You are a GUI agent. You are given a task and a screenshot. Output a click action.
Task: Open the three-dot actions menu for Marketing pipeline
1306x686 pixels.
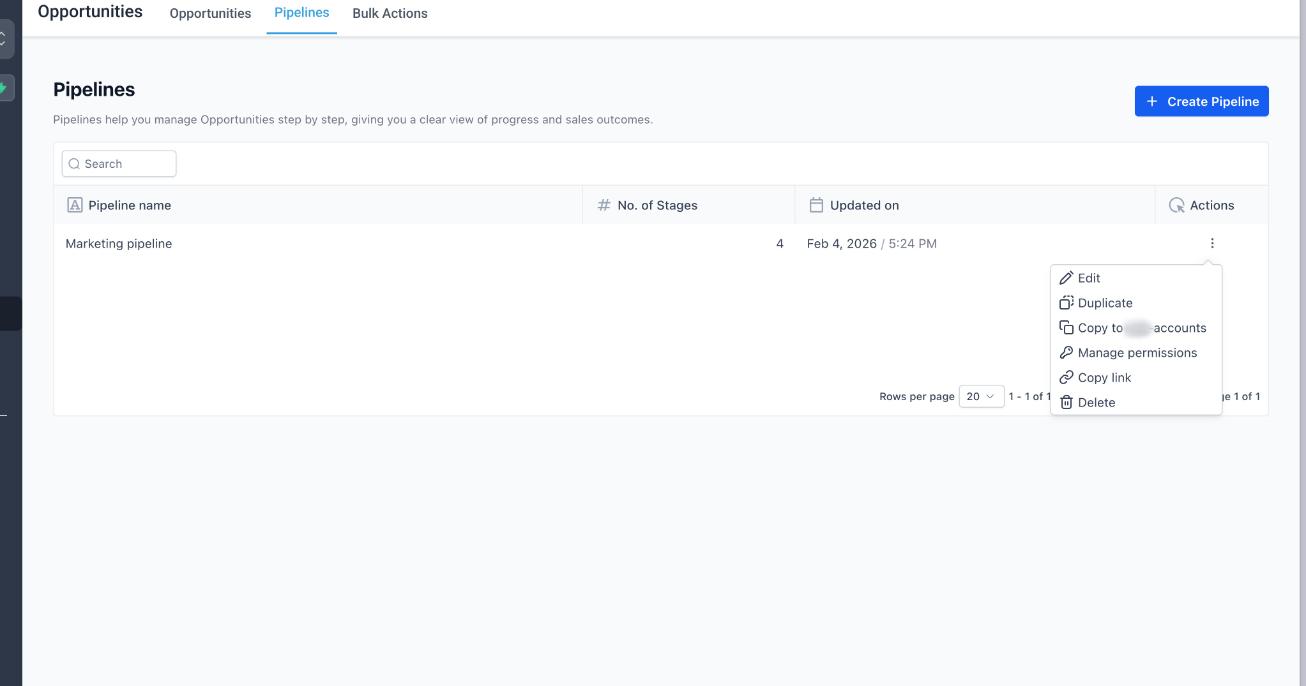pyautogui.click(x=1211, y=243)
